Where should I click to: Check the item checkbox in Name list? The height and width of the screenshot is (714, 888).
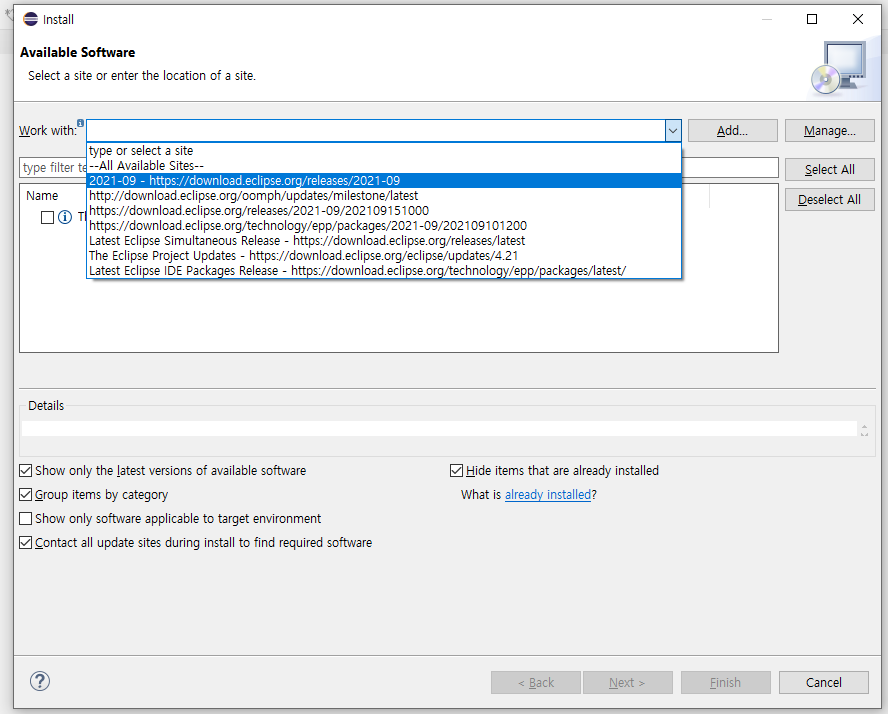click(x=48, y=217)
